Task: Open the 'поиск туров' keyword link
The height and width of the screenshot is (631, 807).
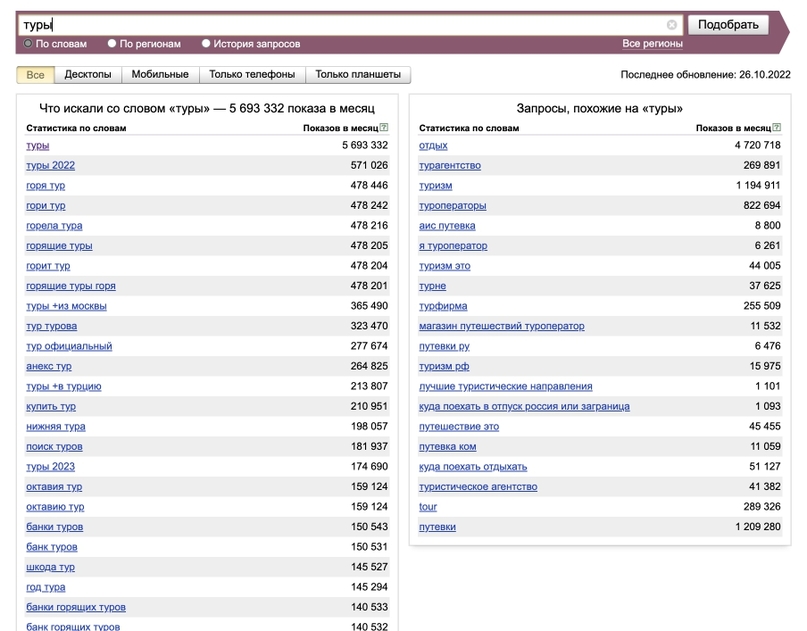Action: pyautogui.click(x=54, y=447)
